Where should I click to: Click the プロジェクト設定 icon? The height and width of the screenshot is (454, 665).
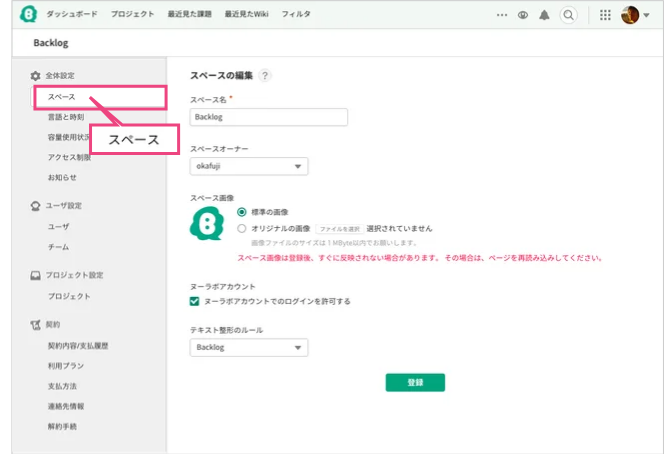[x=35, y=275]
